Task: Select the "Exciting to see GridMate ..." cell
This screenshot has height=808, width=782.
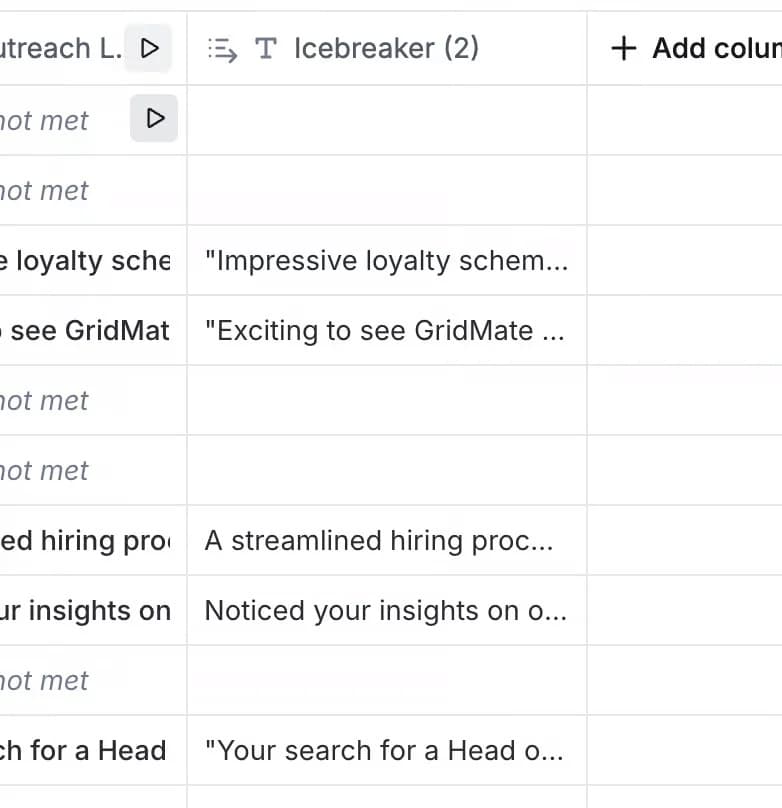Action: click(x=387, y=330)
